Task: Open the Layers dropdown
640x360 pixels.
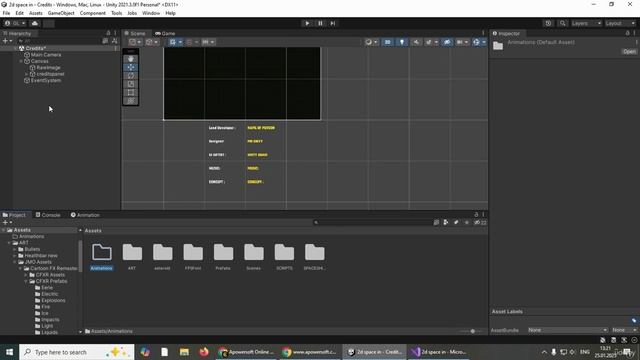Action: pyautogui.click(x=586, y=23)
